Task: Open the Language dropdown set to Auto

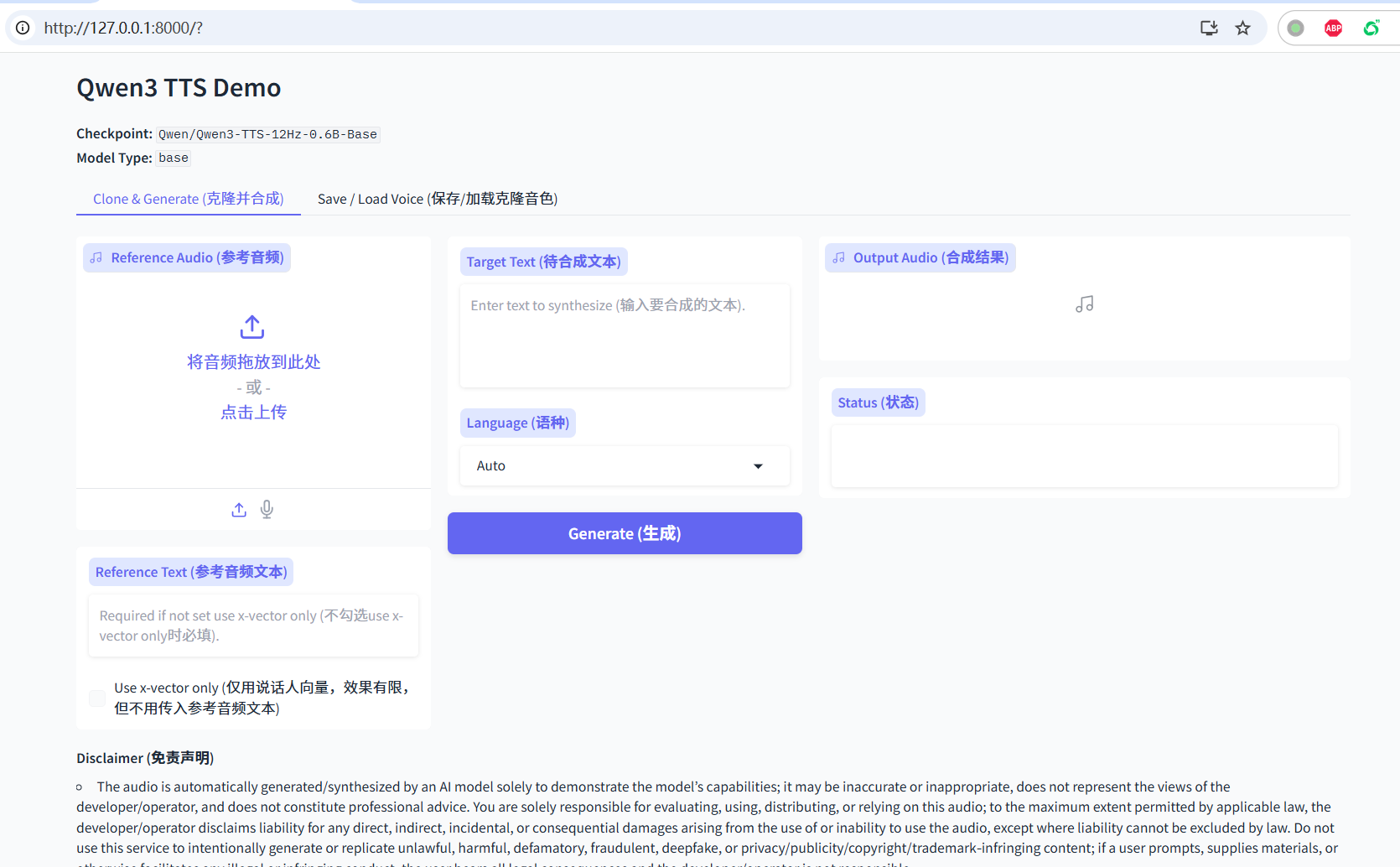Action: coord(612,466)
